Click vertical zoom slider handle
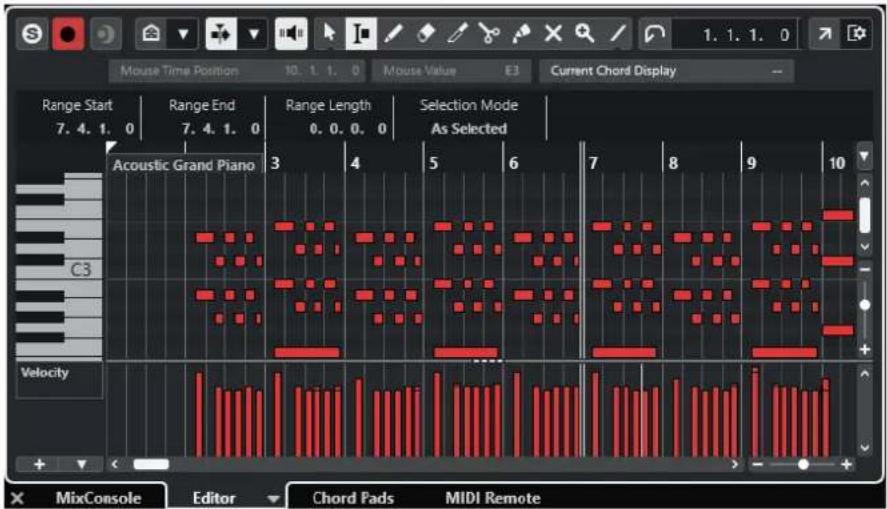 [x=864, y=305]
